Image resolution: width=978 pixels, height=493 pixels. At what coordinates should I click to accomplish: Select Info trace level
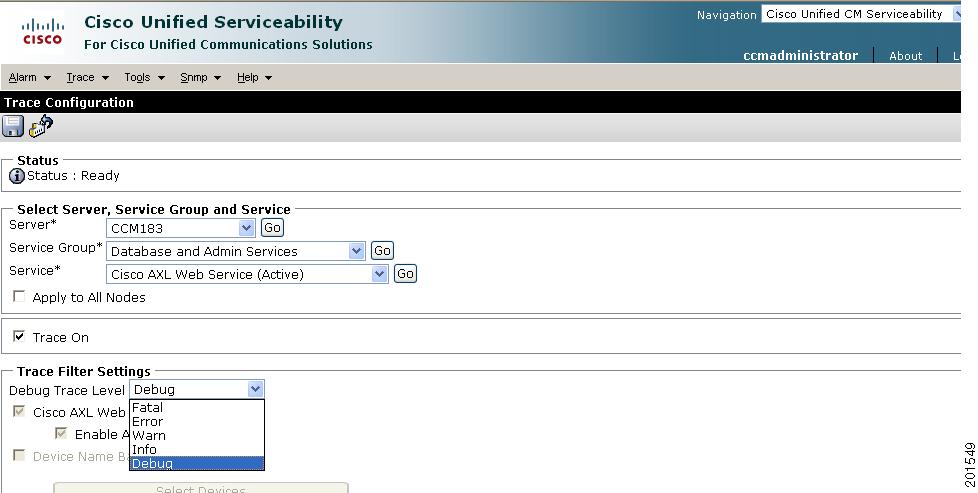pos(197,449)
